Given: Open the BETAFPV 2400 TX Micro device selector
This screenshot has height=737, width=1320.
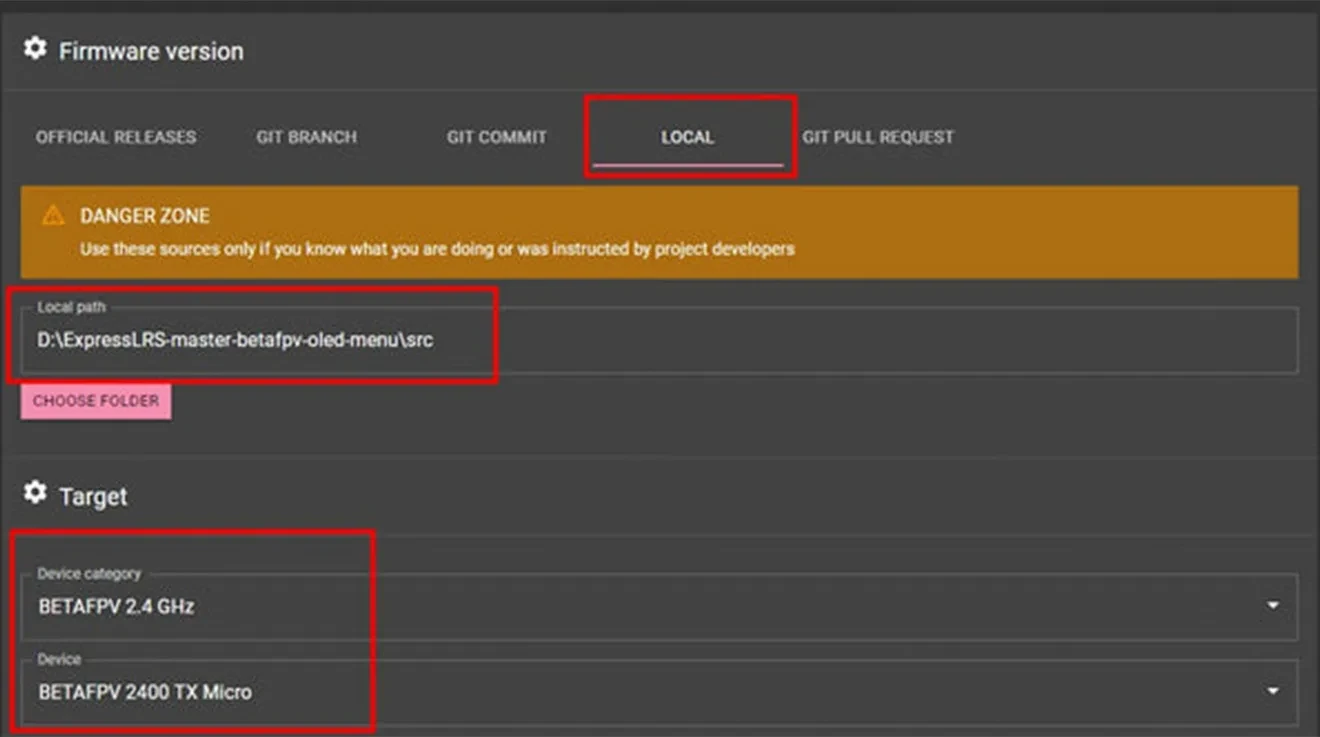Looking at the screenshot, I should pos(640,692).
